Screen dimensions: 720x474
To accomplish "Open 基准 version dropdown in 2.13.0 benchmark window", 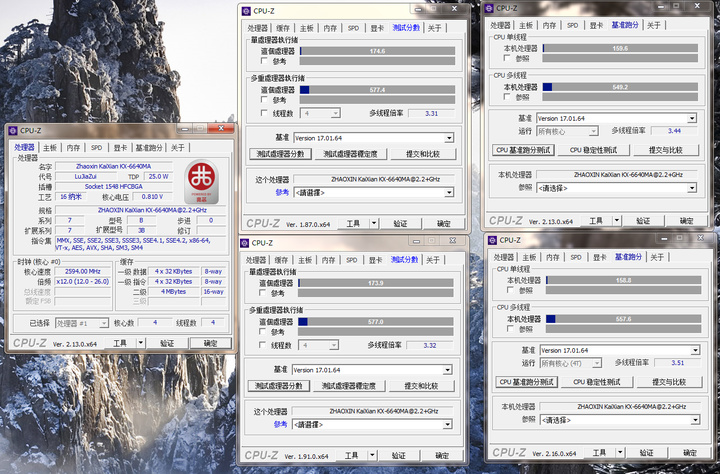I will click(617, 118).
